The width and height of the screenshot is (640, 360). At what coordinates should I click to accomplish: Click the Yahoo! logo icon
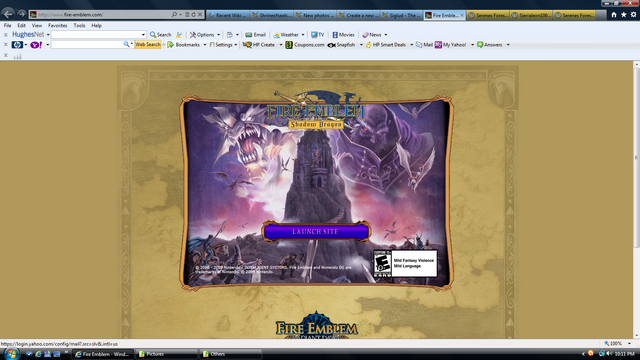(x=36, y=45)
